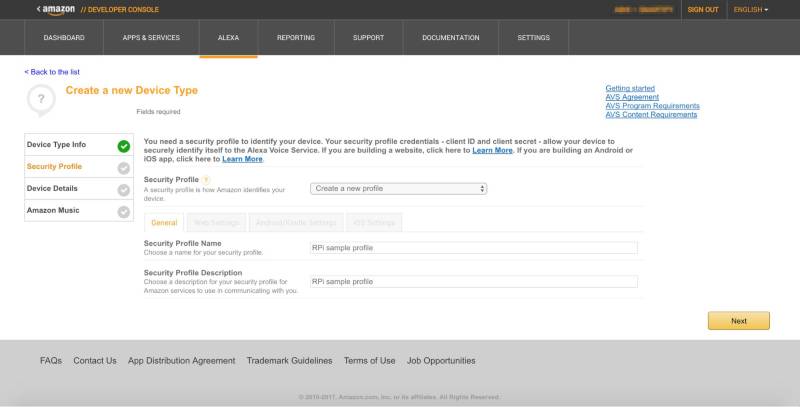Open AVS Content Requirements link
Screen dimensions: 800x407
click(651, 115)
